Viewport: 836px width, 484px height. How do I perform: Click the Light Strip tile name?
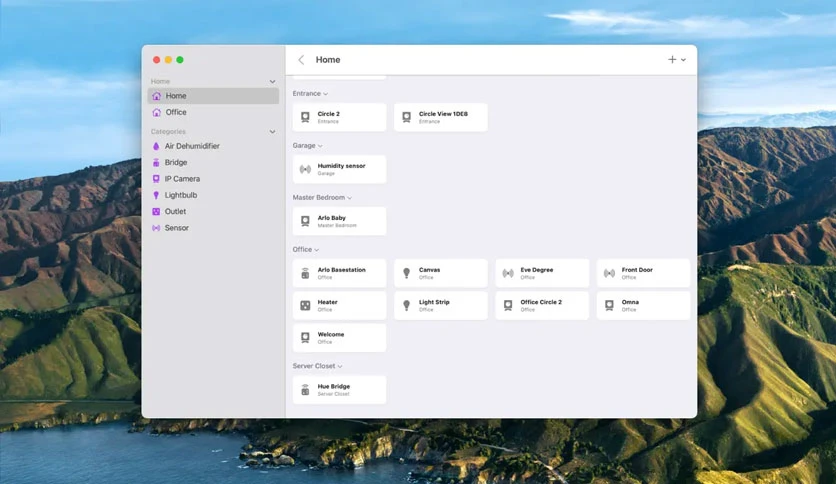click(434, 302)
